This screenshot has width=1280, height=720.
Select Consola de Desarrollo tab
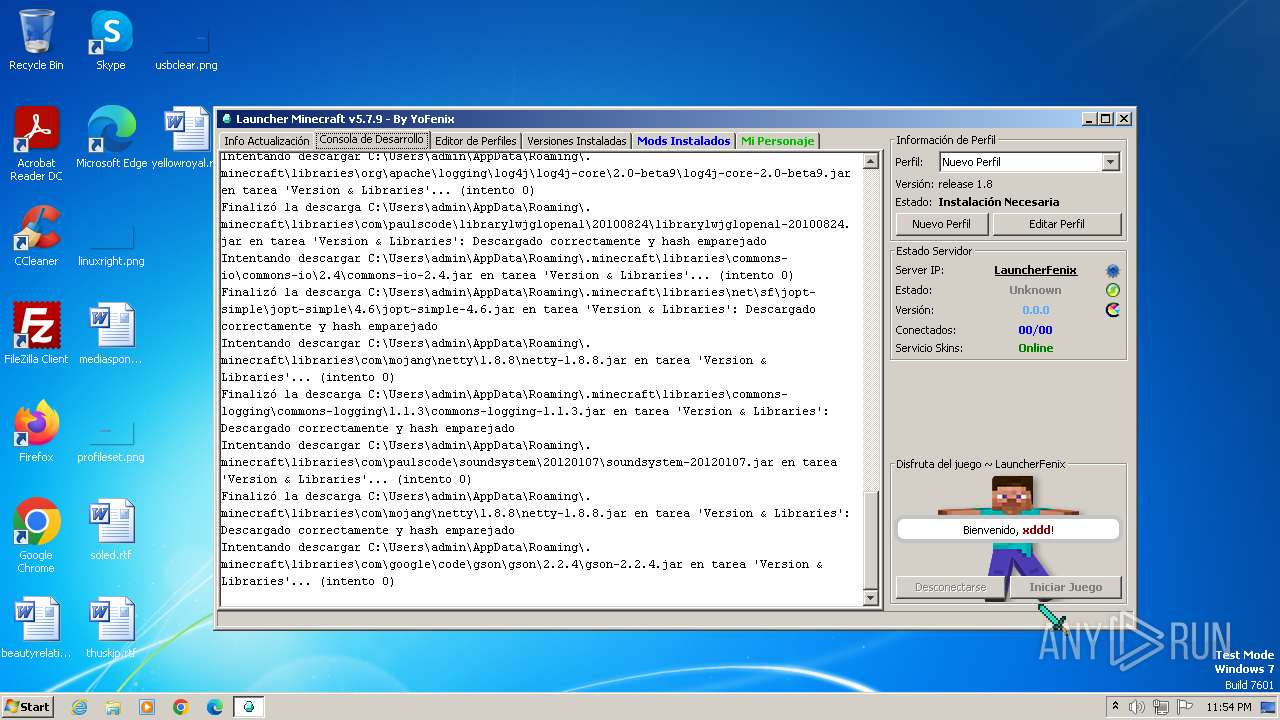pos(372,140)
